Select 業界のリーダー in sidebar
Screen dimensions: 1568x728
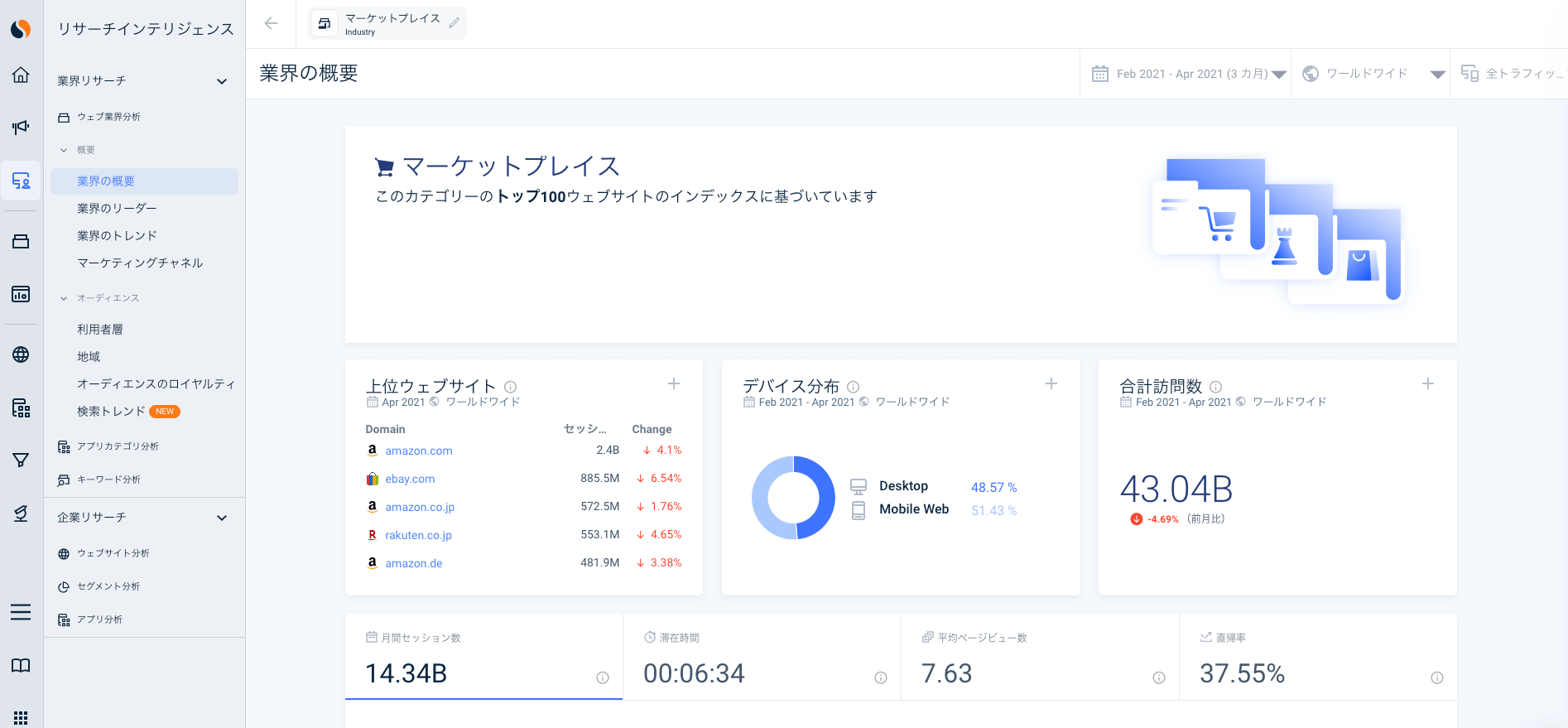pos(117,209)
